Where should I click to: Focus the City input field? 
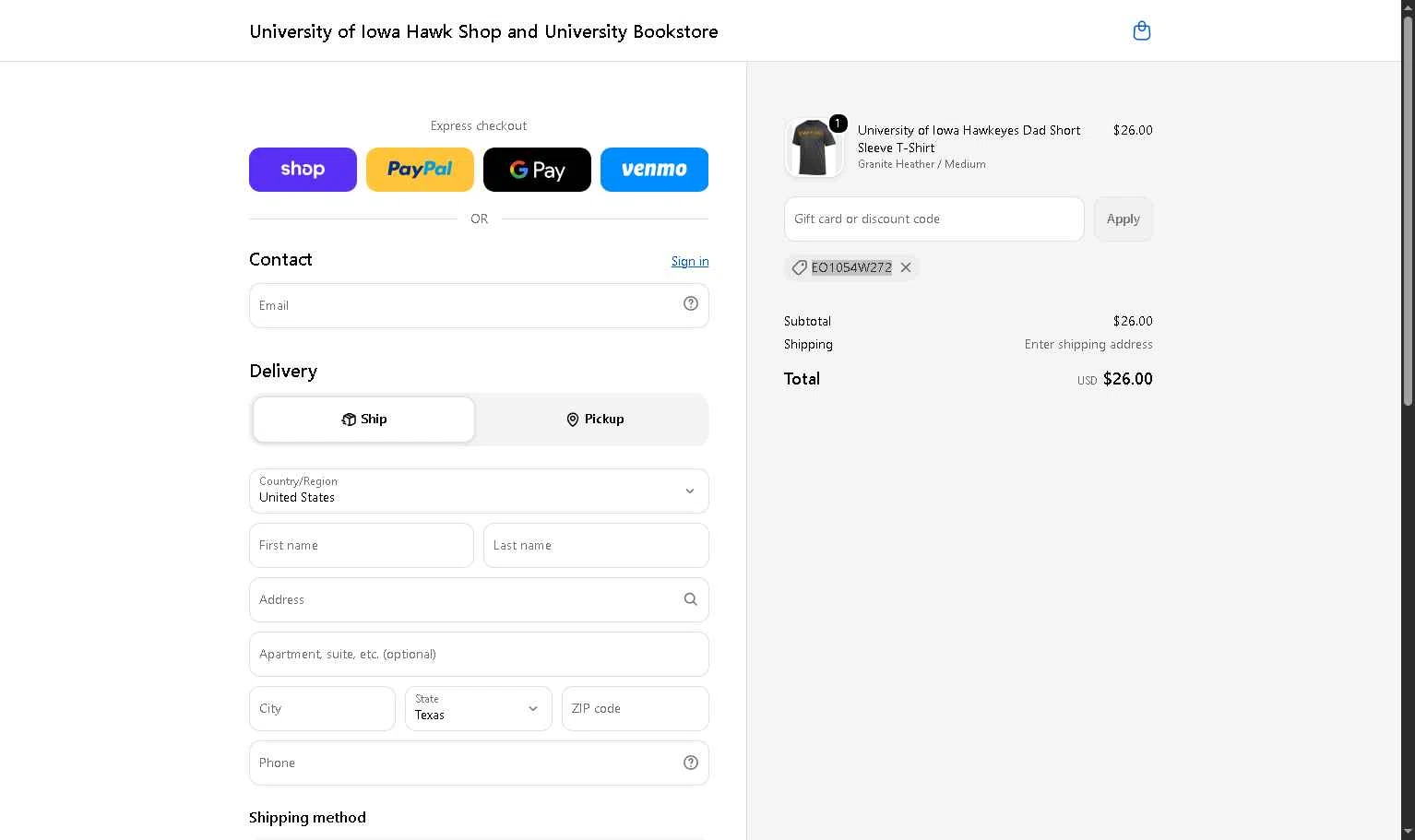(x=322, y=708)
